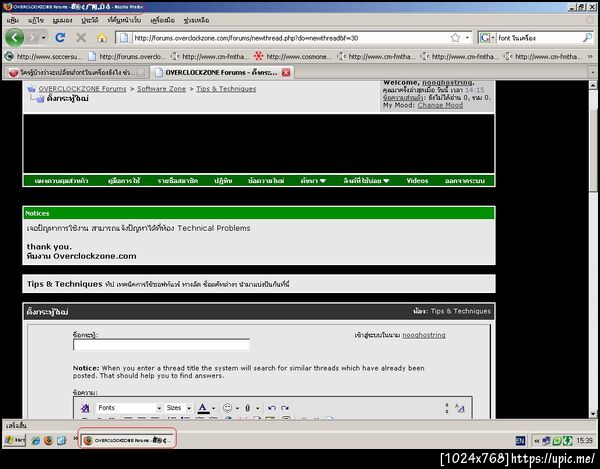Reload the current page
The image size is (600, 469).
60,37
